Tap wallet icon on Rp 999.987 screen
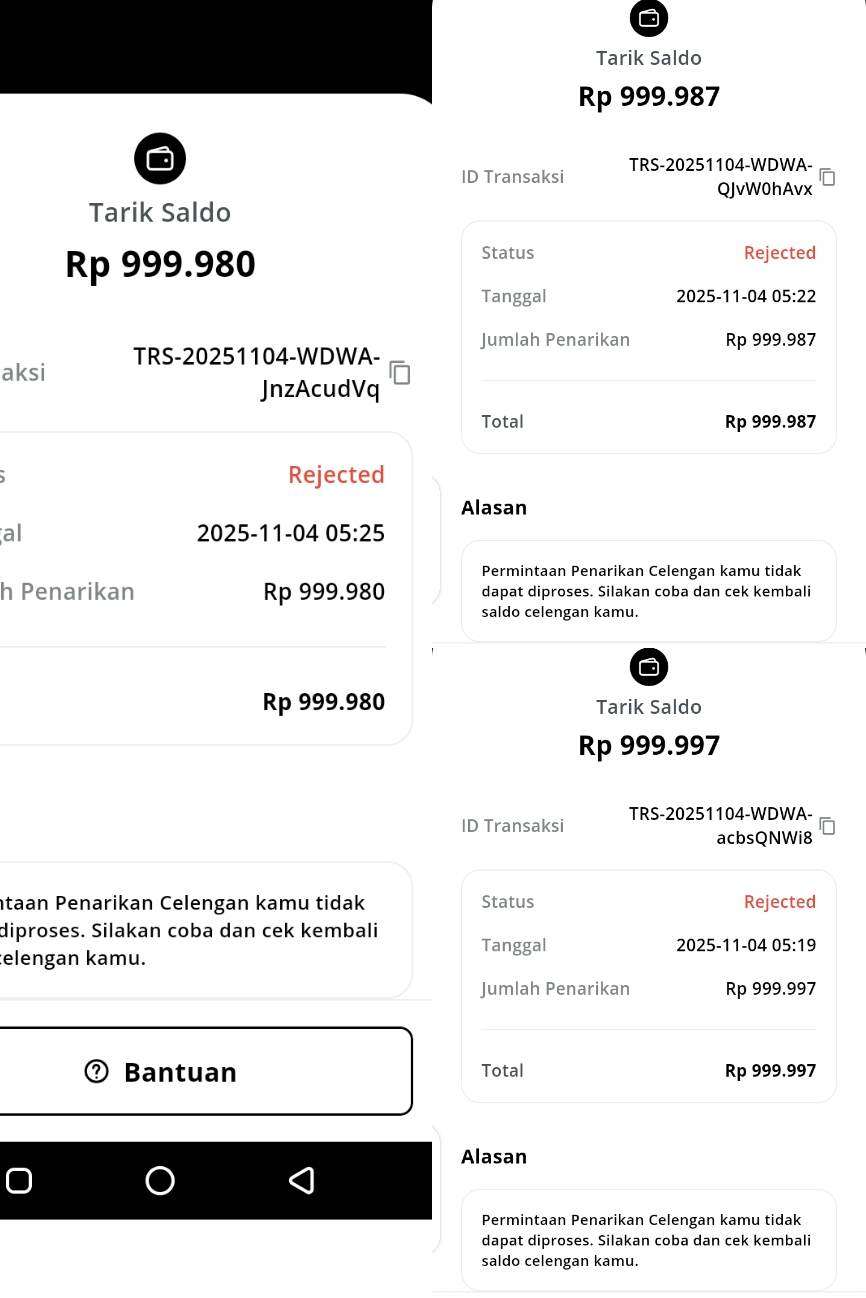This screenshot has height=1298, width=866. [648, 18]
